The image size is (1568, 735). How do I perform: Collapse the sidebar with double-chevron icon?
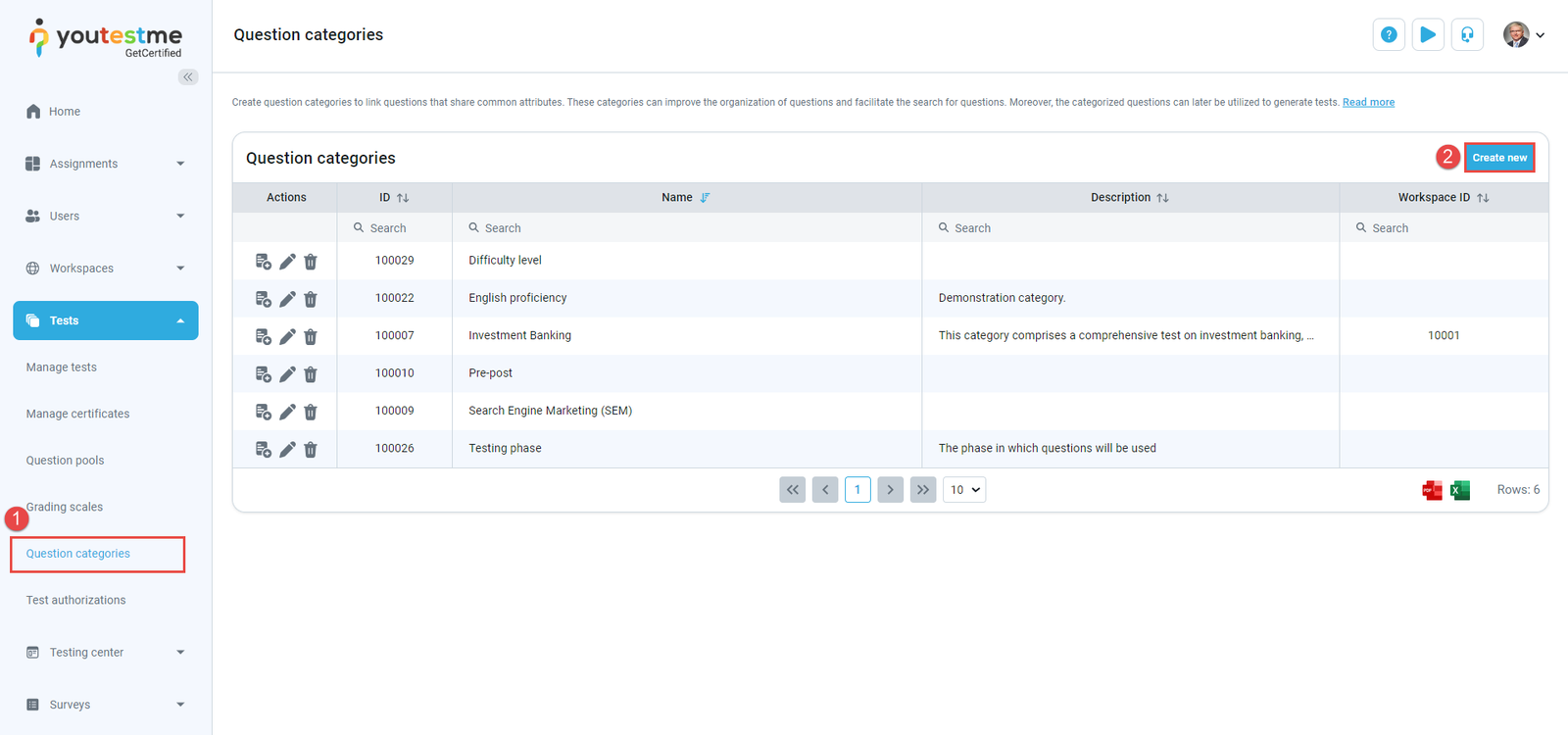tap(188, 76)
